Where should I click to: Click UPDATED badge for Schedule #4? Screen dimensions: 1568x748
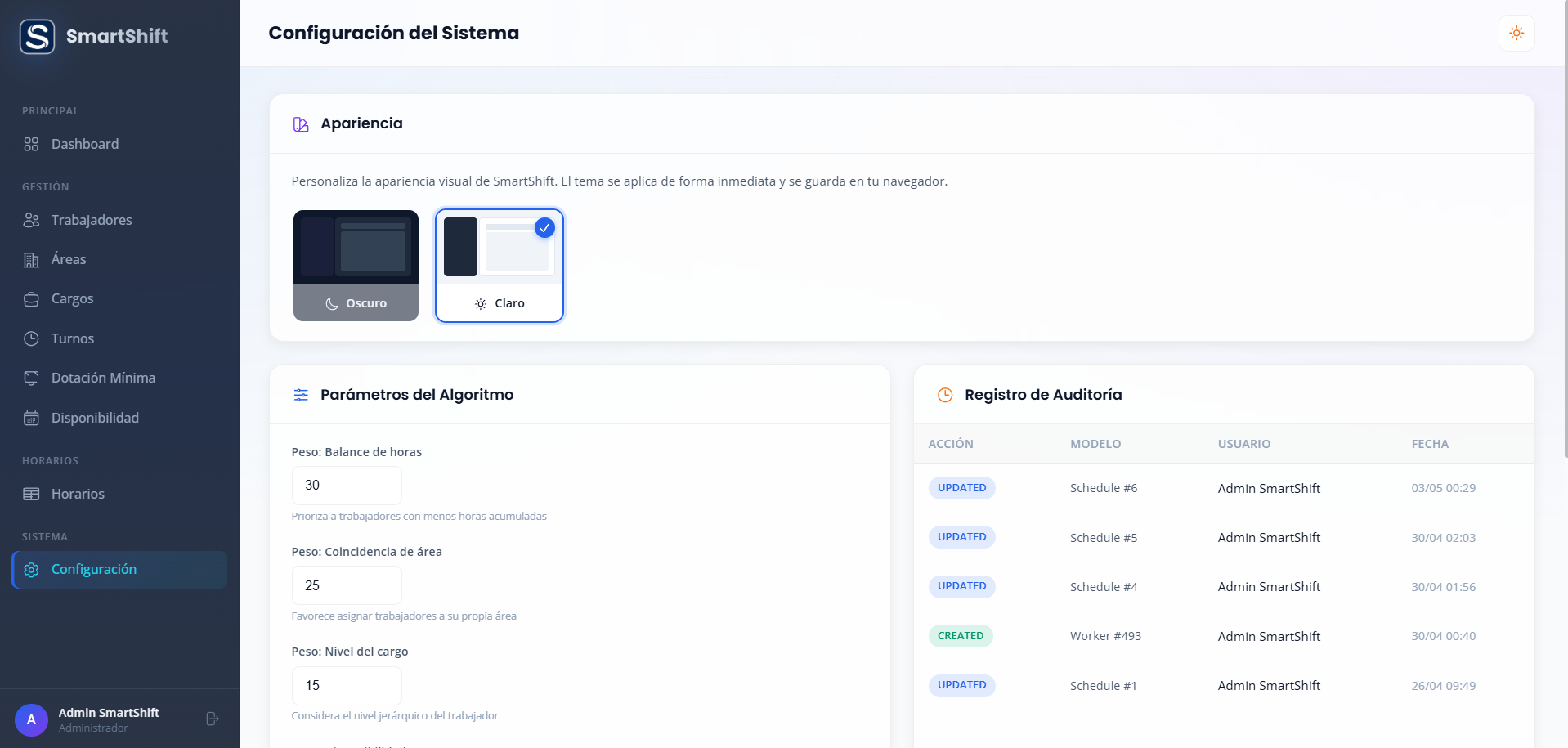[961, 586]
